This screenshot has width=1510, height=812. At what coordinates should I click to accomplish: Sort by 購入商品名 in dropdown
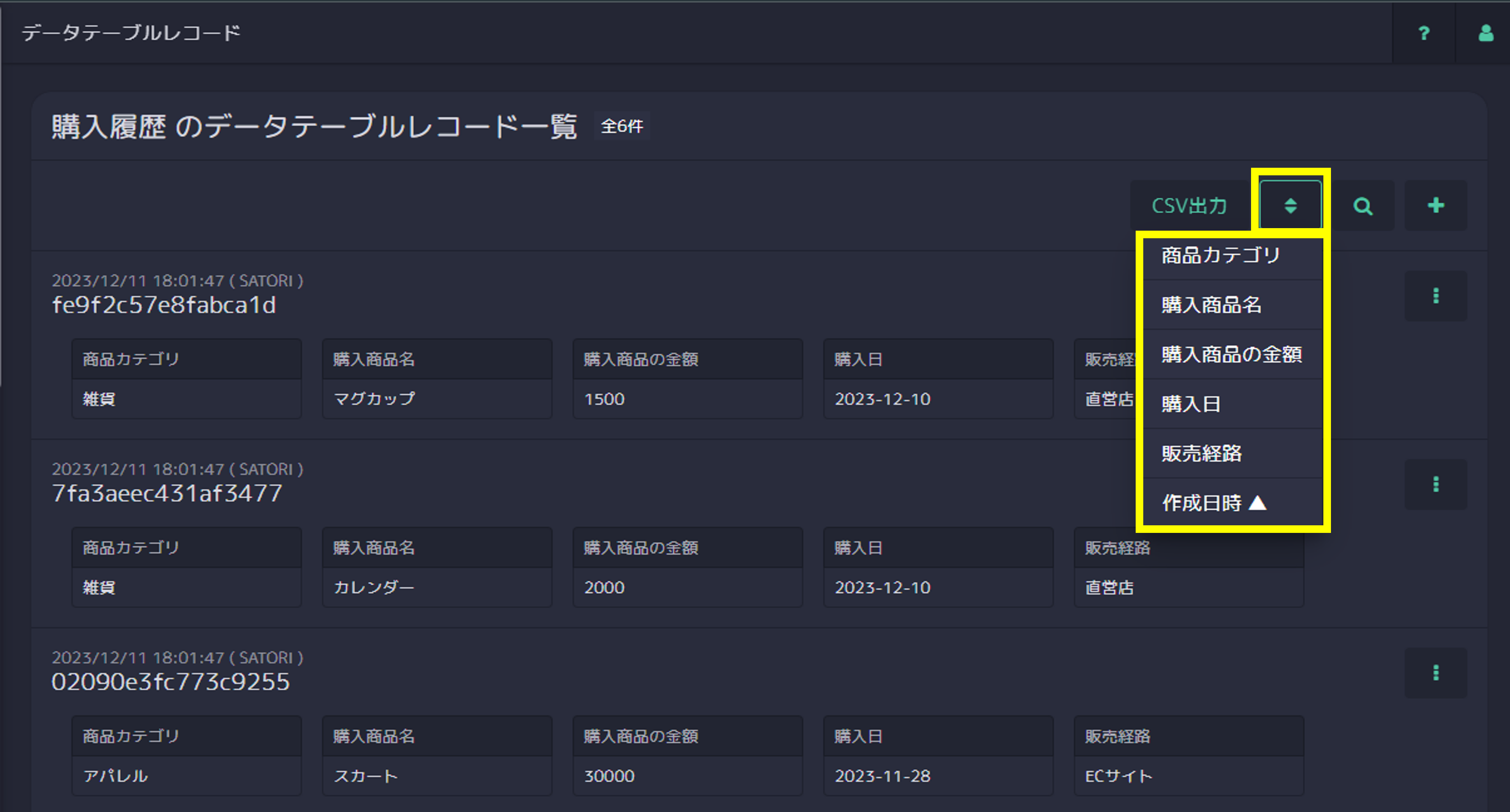click(x=1233, y=305)
